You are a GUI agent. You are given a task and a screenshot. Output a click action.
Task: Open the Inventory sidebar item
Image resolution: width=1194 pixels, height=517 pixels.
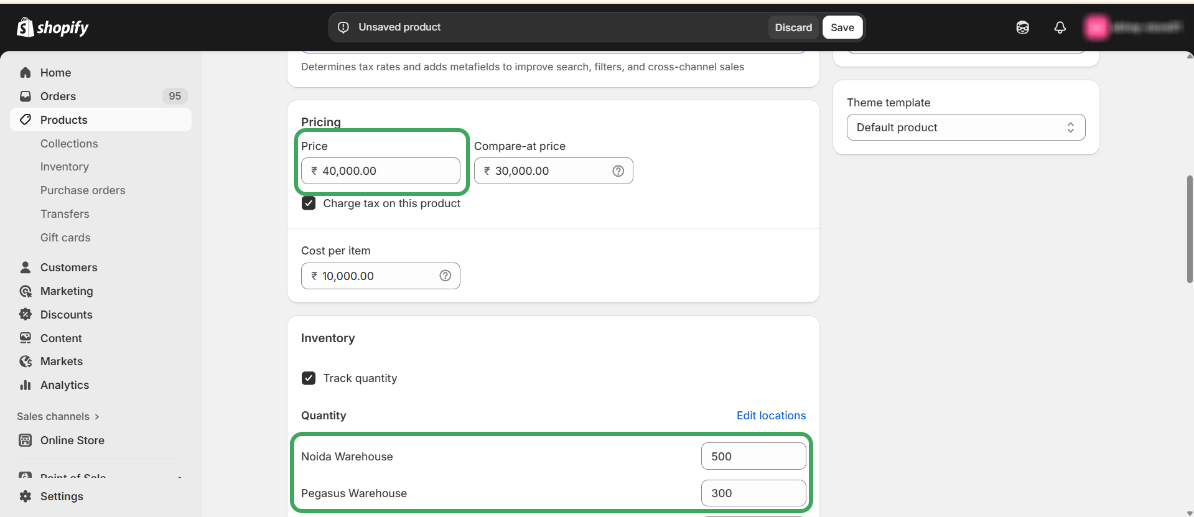coord(64,167)
